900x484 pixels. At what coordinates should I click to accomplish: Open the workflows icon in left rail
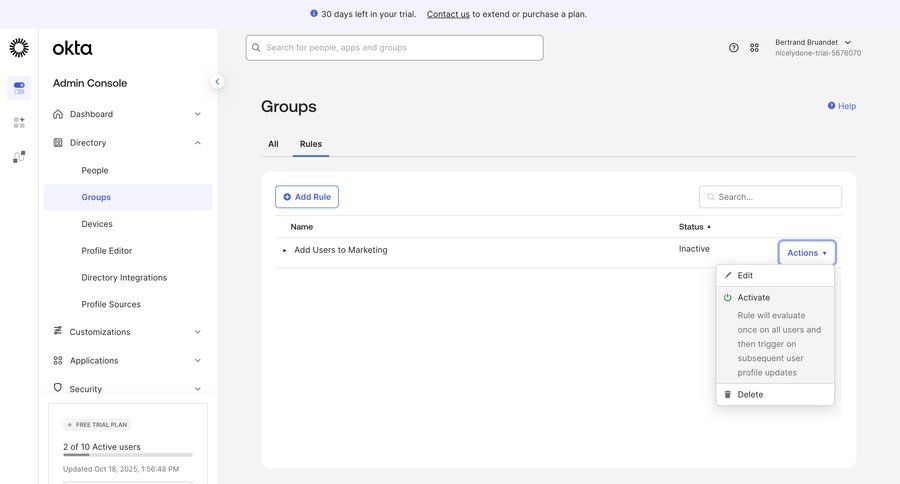click(x=19, y=157)
